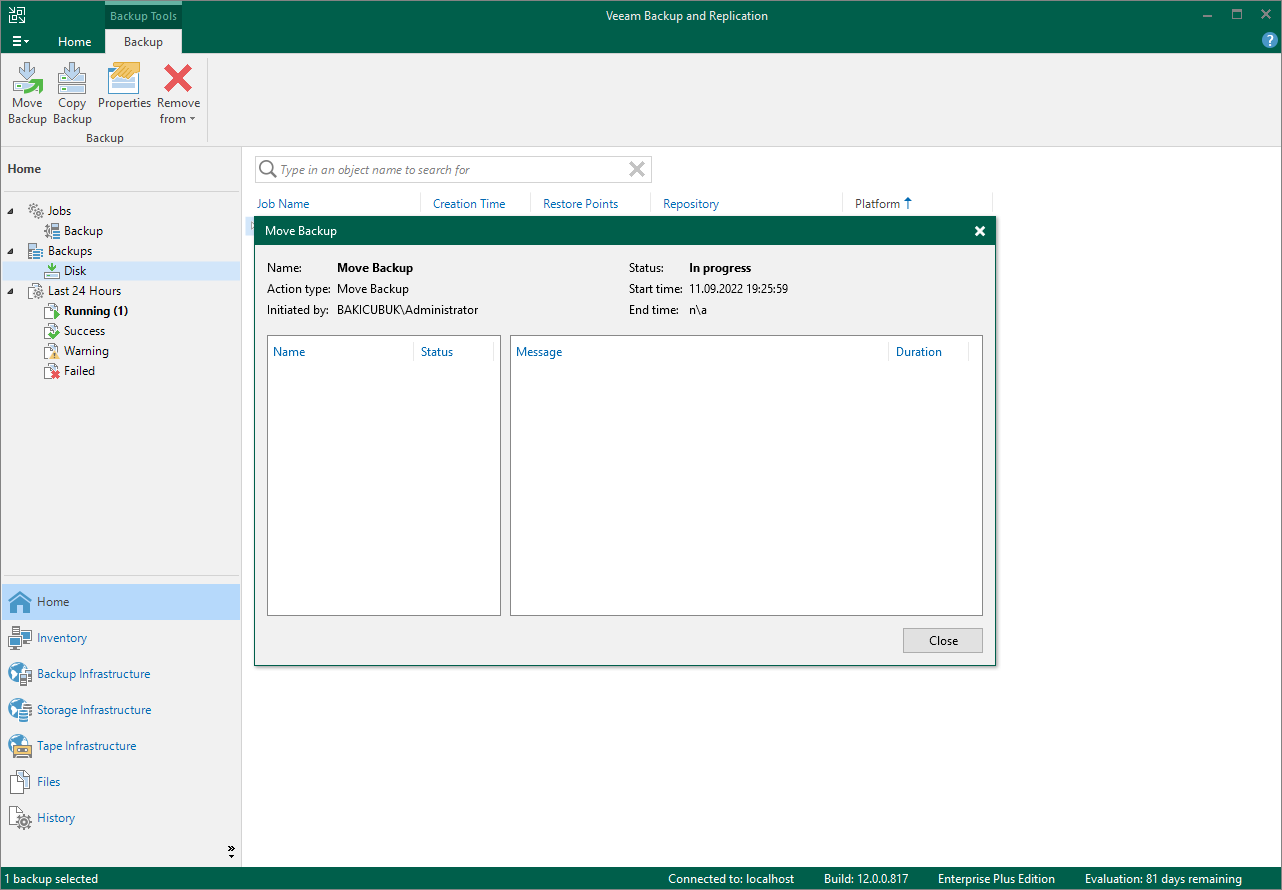Click the Warning triangle icon
The image size is (1282, 890).
click(x=52, y=351)
